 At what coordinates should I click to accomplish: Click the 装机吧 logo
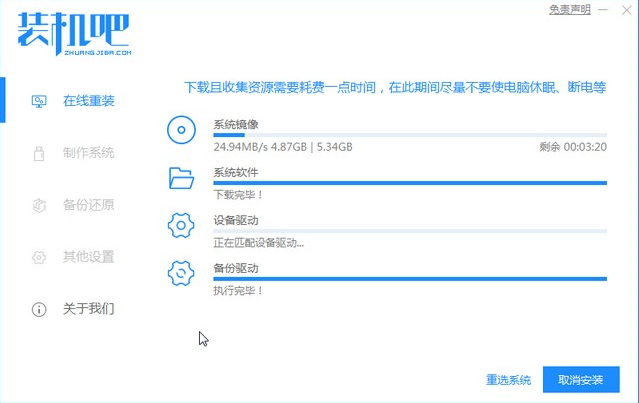pos(72,32)
